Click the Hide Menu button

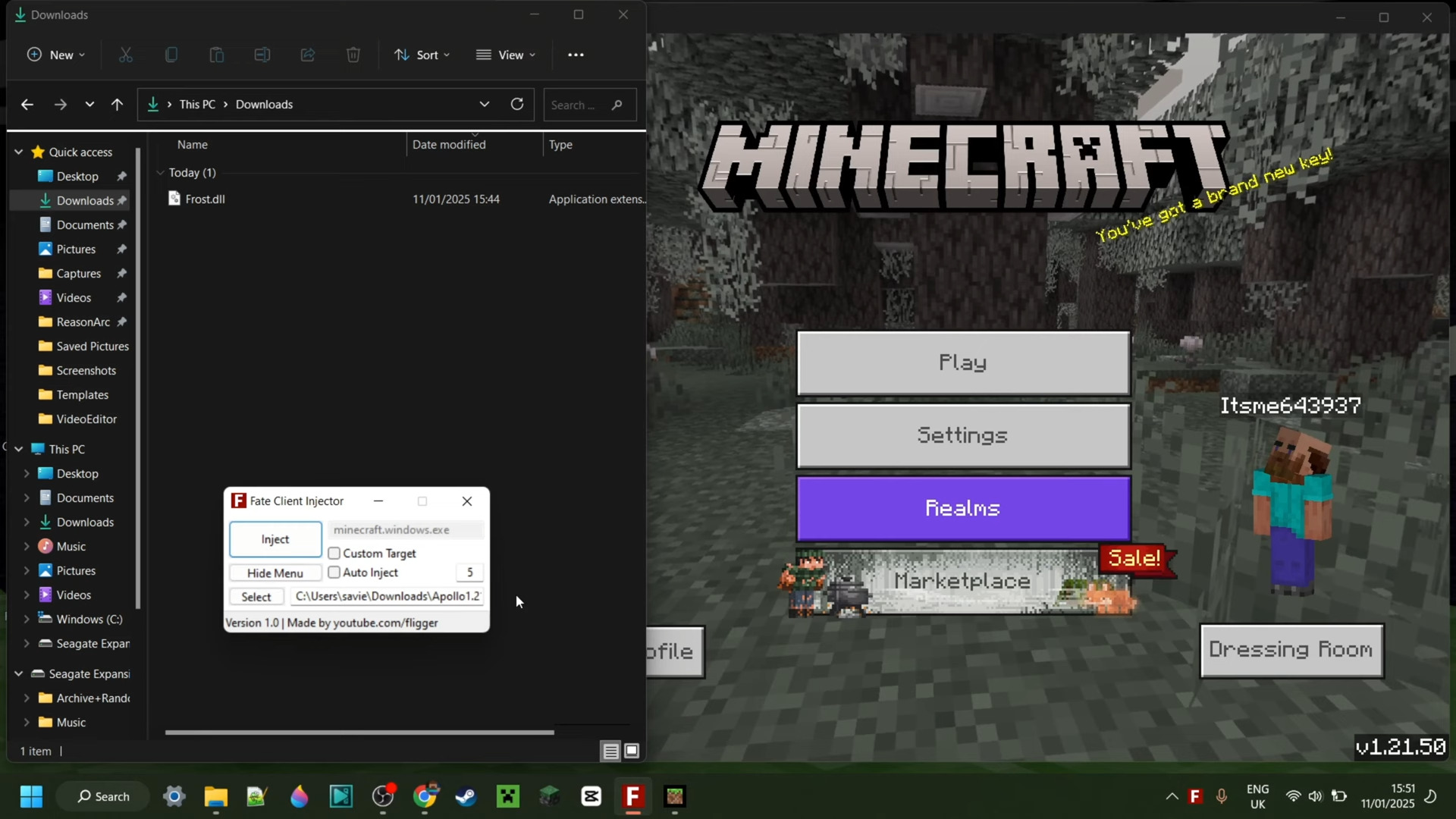[275, 573]
